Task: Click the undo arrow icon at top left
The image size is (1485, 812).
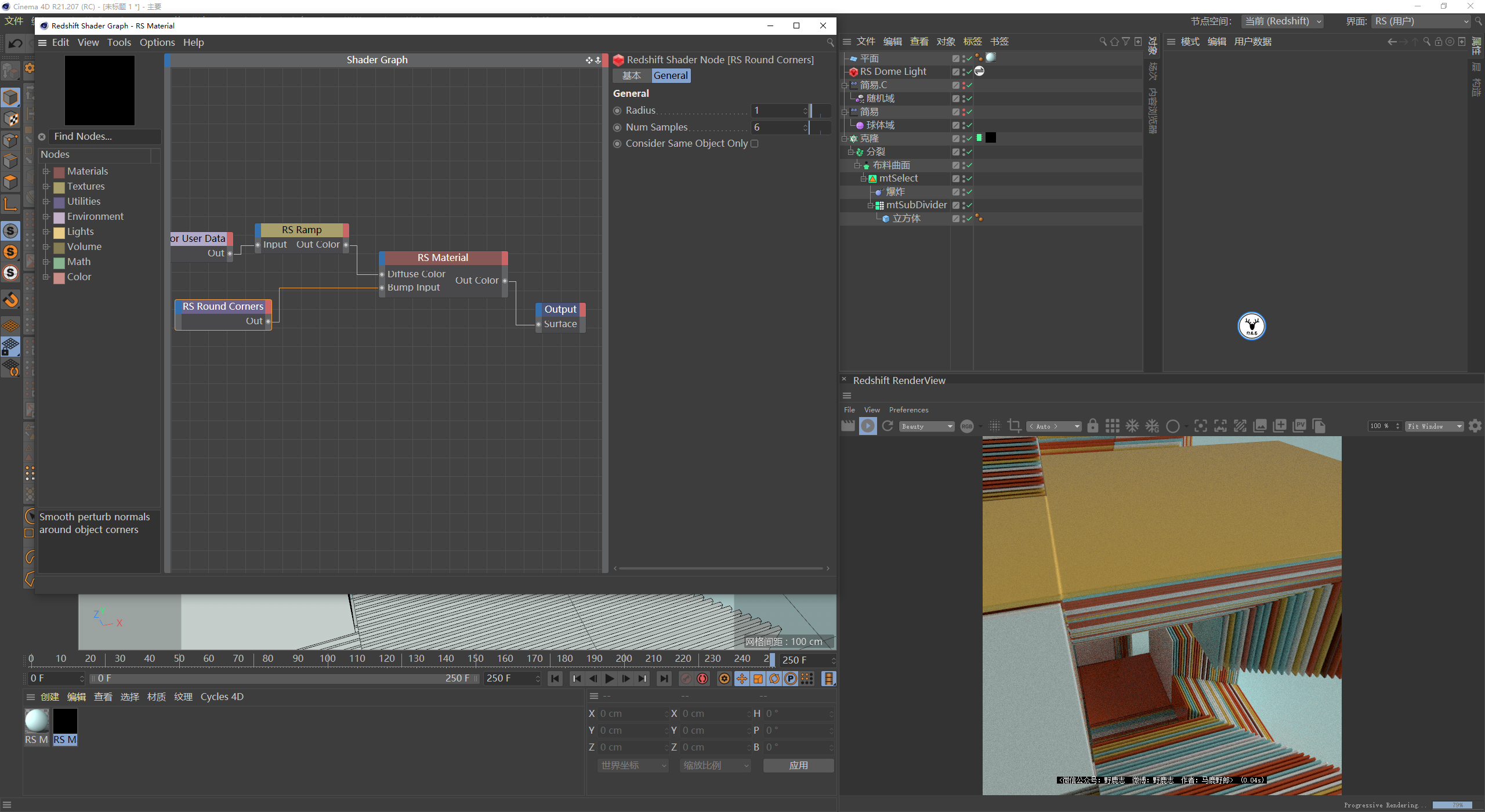Action: point(16,43)
